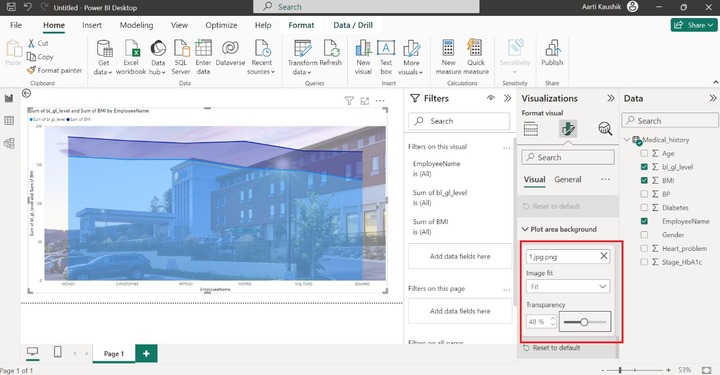Viewport: 720px width, 375px height.
Task: Remove the 1.jpg.png image with X
Action: pyautogui.click(x=603, y=256)
